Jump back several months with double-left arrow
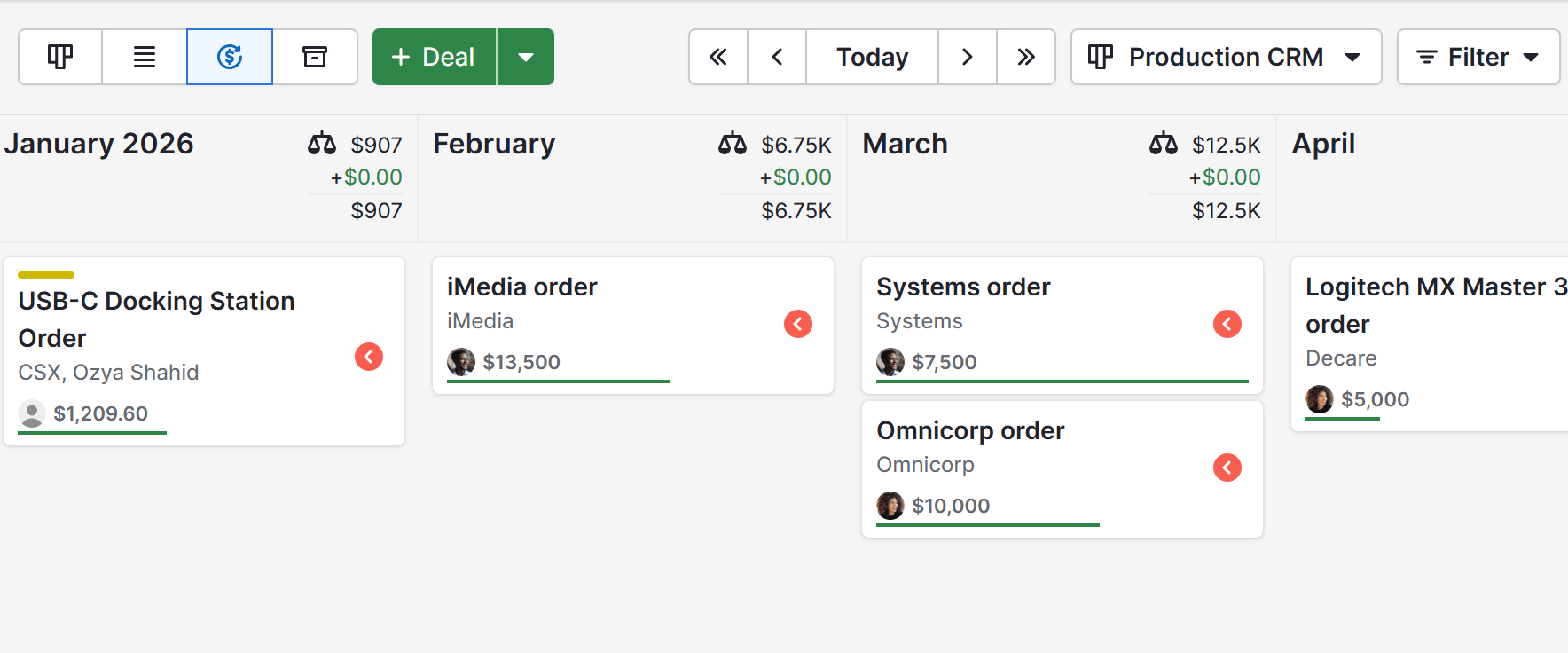The height and width of the screenshot is (653, 1568). (x=718, y=57)
